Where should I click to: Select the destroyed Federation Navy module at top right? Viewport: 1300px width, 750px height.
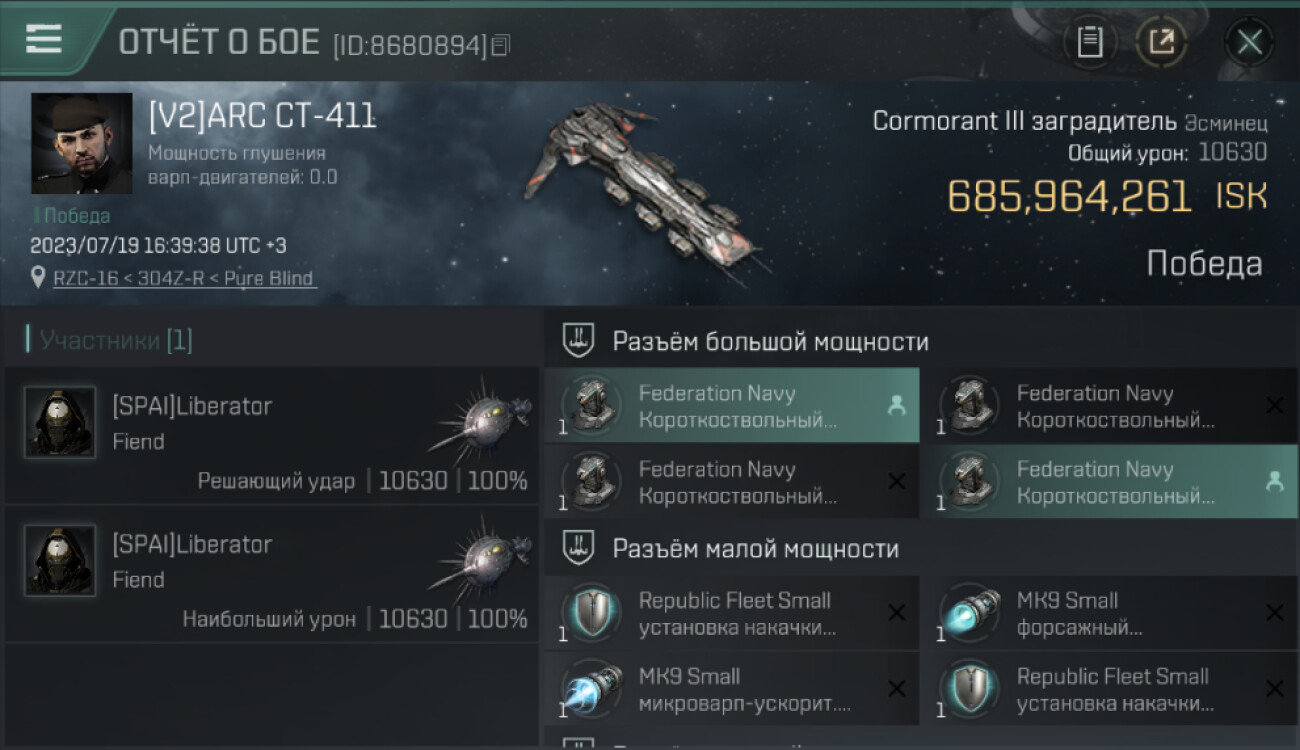(1110, 405)
